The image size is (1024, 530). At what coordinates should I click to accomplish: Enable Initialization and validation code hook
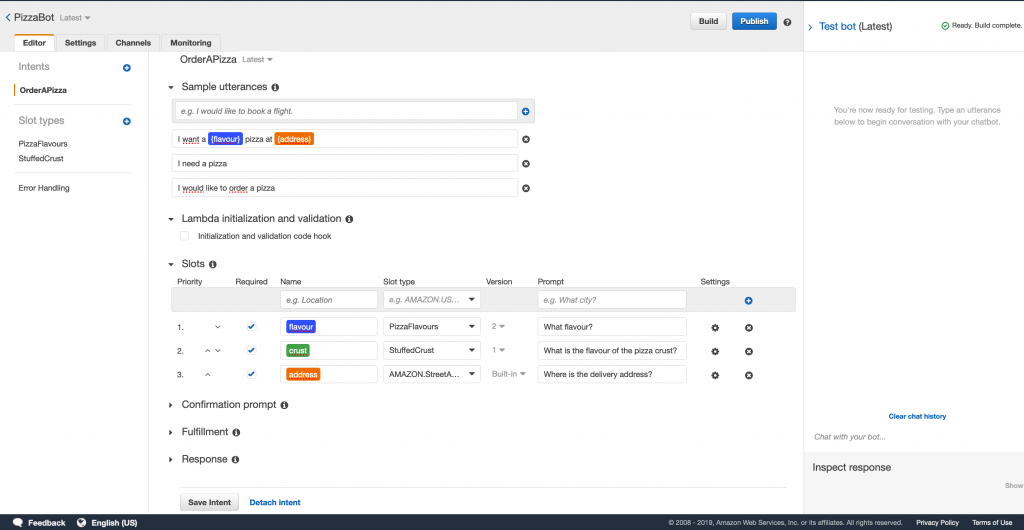(184, 236)
